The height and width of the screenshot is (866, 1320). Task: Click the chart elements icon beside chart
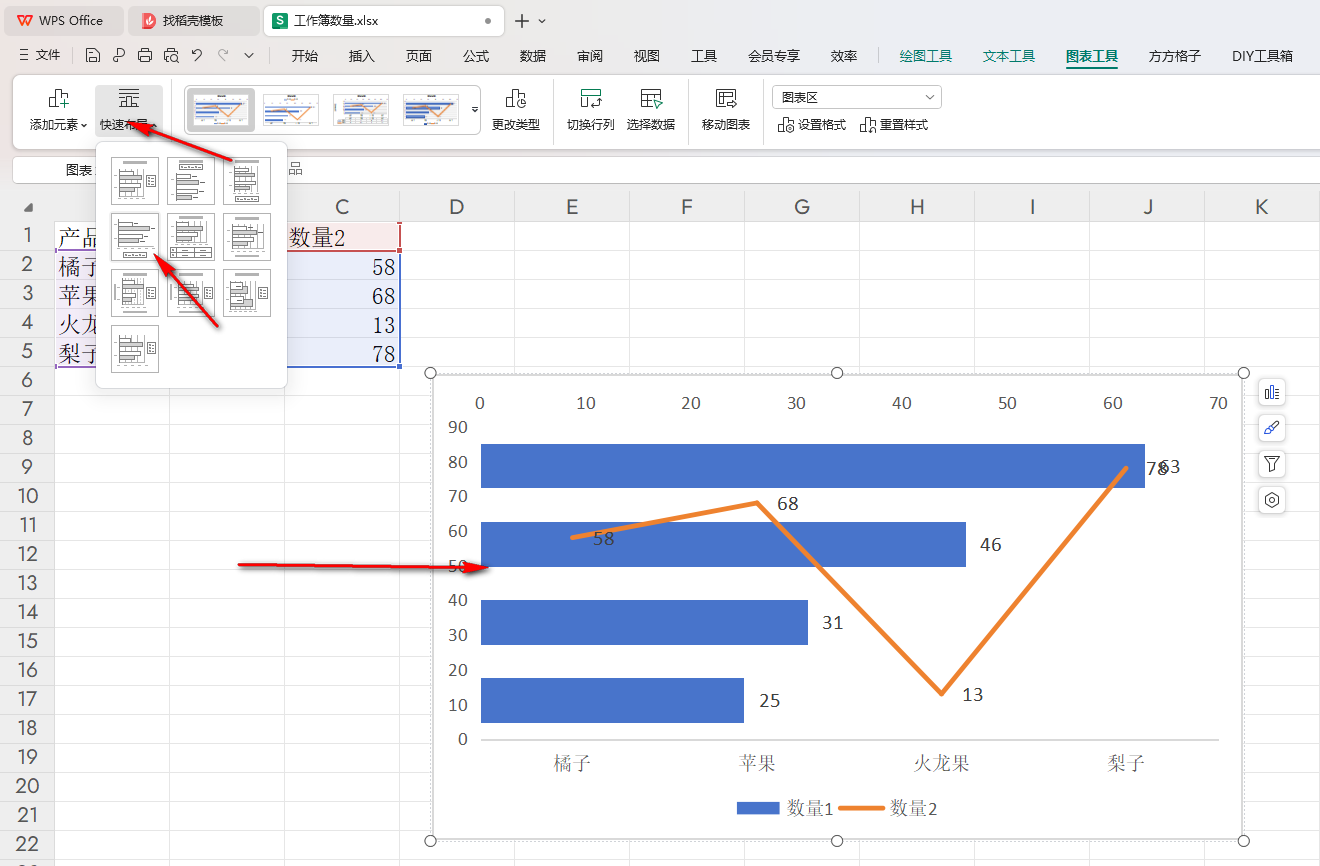pos(1272,392)
